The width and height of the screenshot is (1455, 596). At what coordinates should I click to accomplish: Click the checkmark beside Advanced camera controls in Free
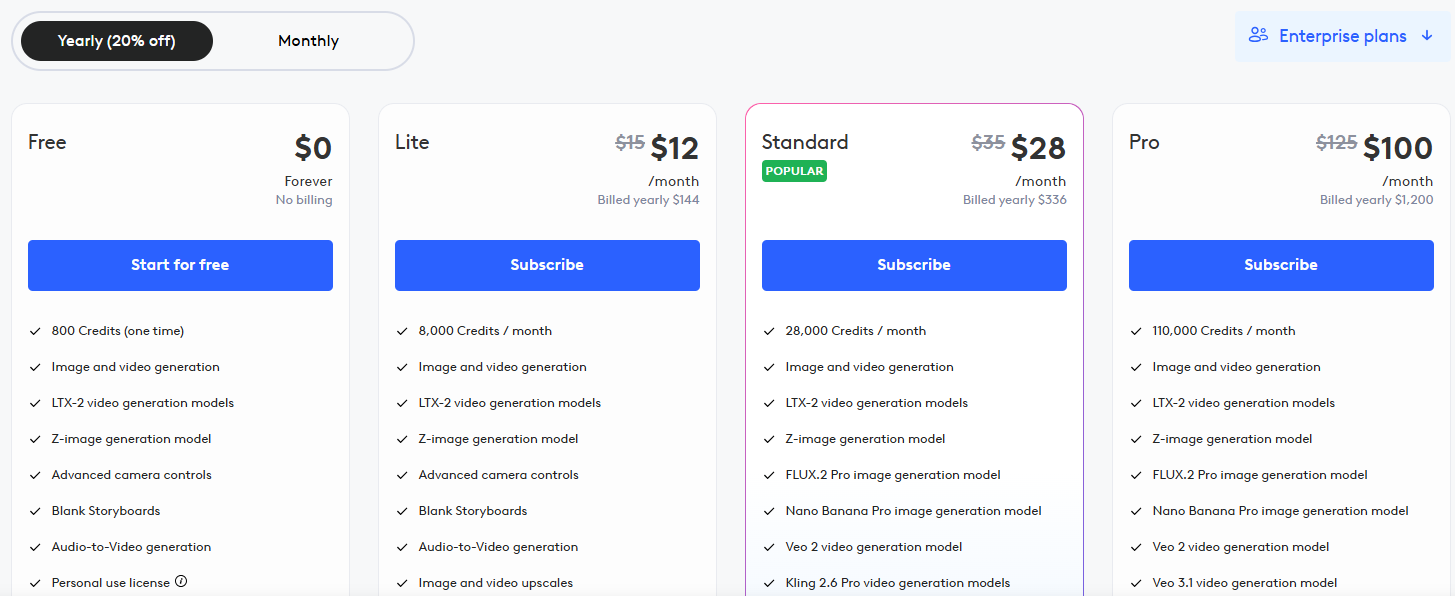[x=35, y=474]
